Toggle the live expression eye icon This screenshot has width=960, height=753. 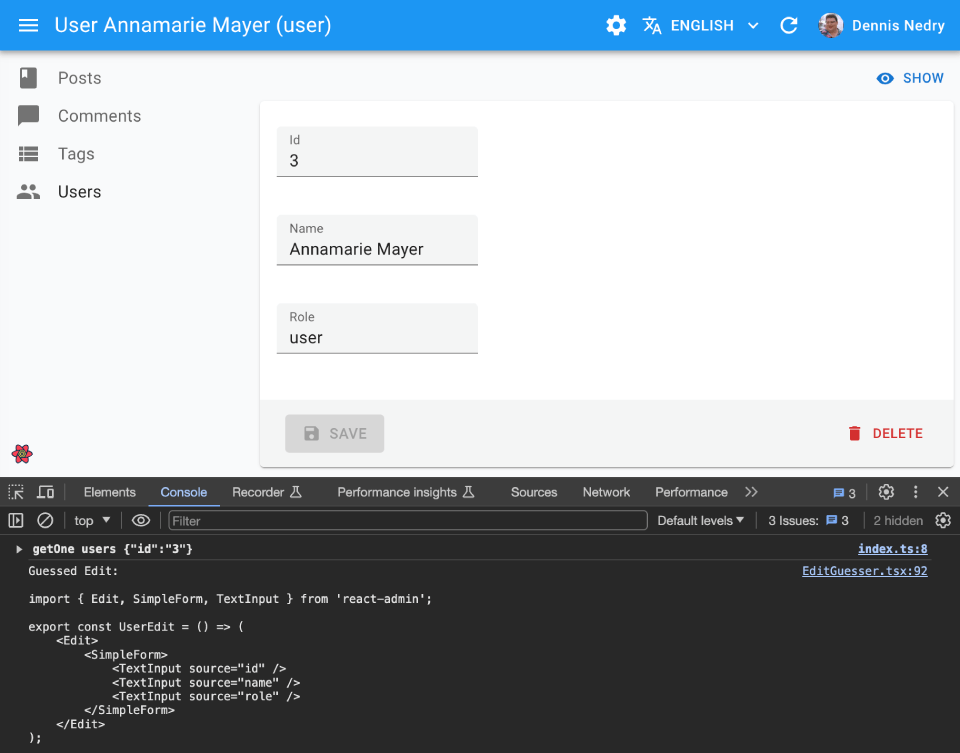(x=141, y=520)
